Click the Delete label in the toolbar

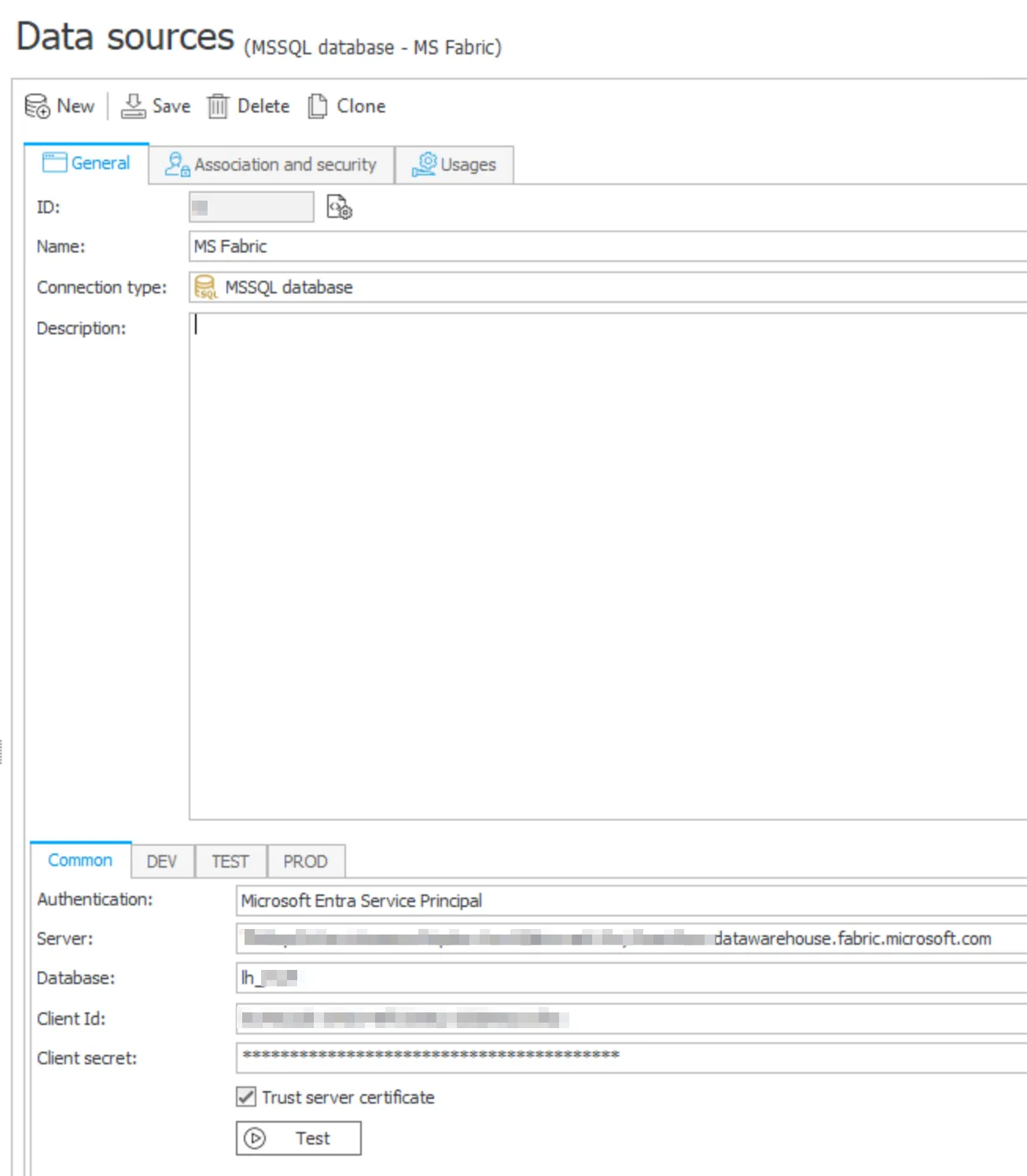(263, 105)
